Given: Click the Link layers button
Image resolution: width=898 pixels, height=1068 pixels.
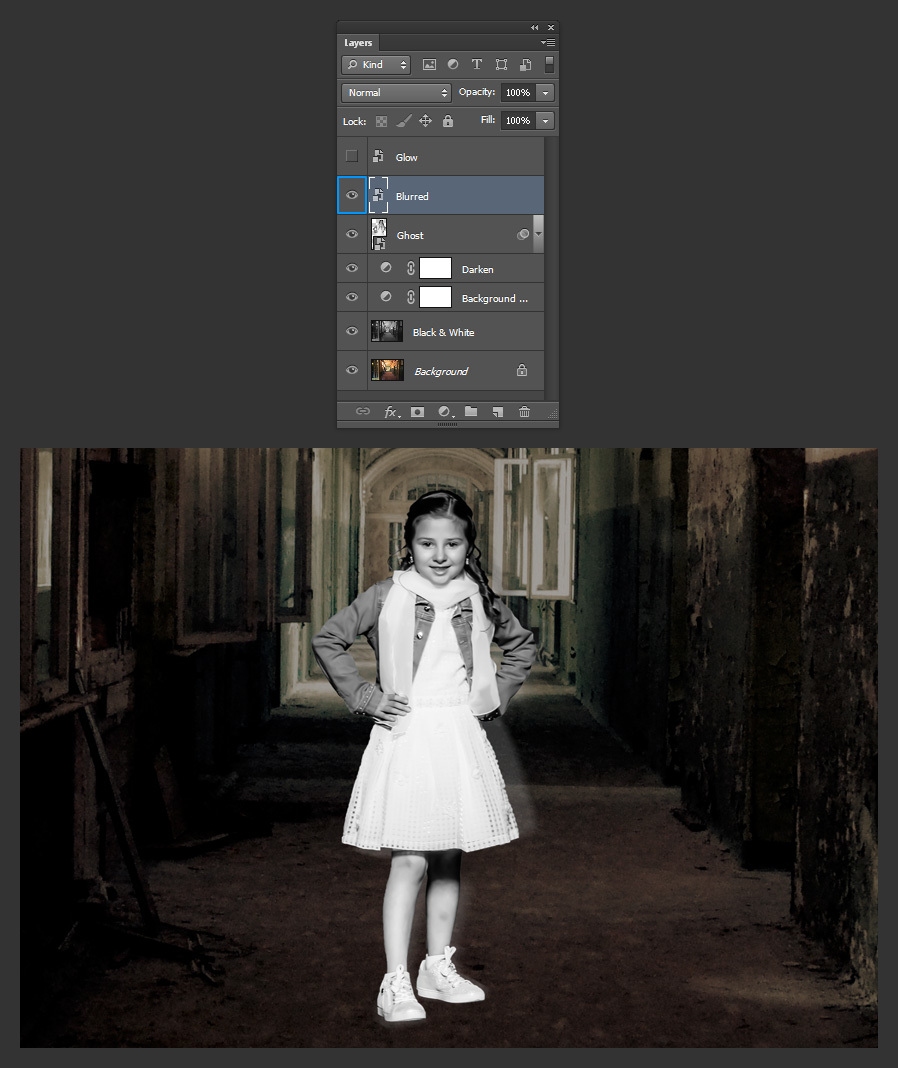Looking at the screenshot, I should 363,411.
